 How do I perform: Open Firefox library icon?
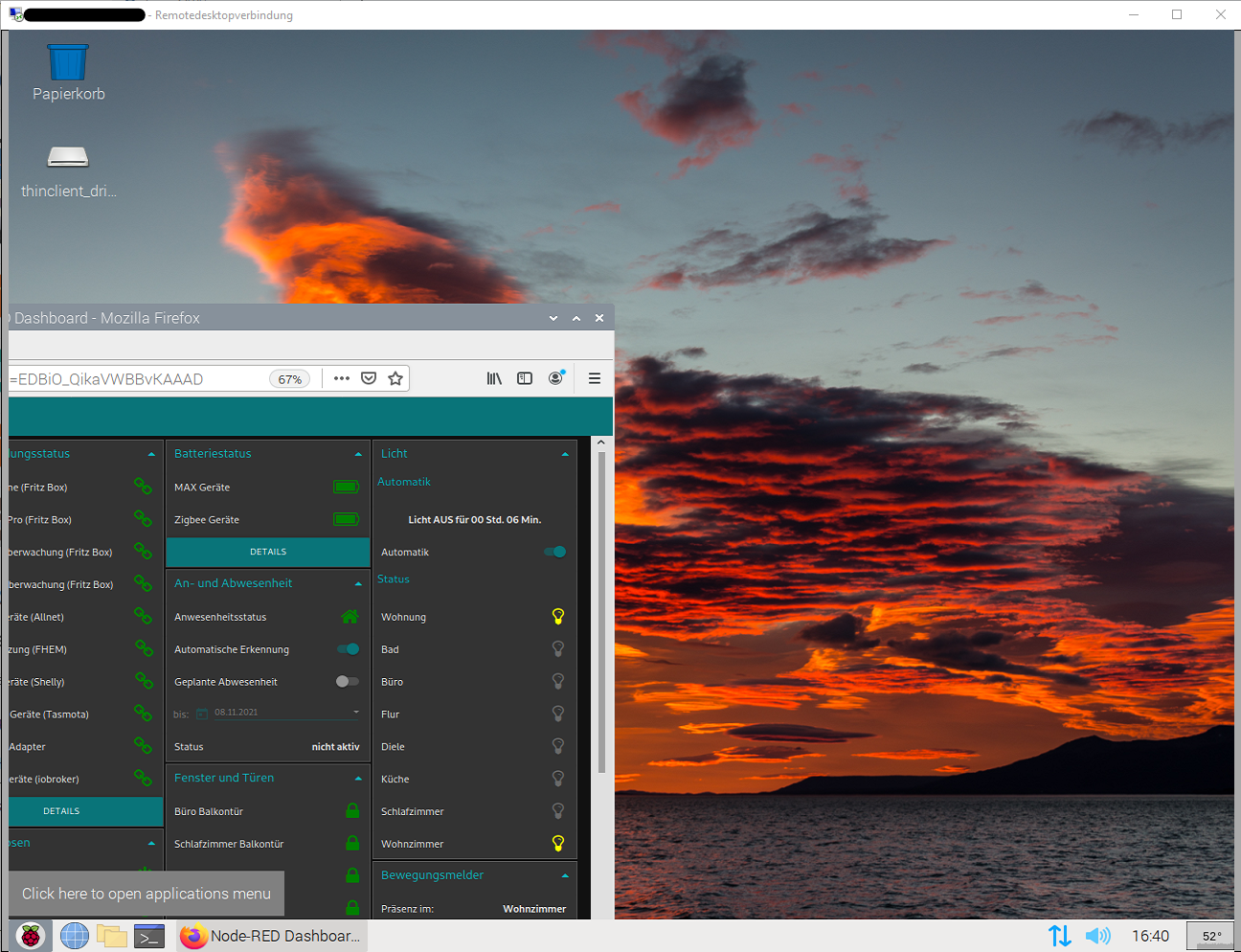click(x=494, y=378)
